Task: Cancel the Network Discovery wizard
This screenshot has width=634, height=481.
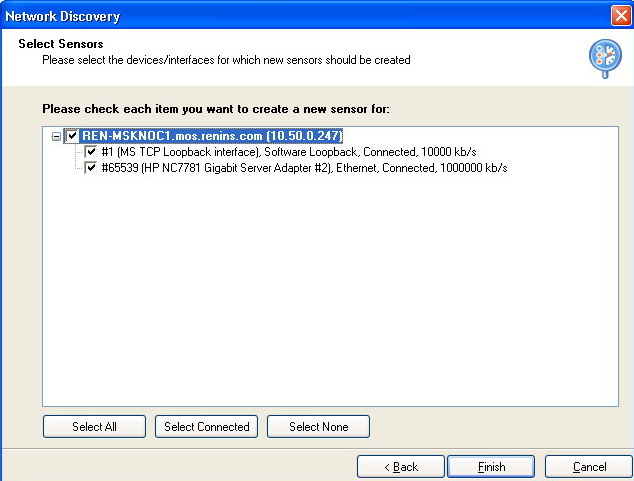Action: [589, 467]
